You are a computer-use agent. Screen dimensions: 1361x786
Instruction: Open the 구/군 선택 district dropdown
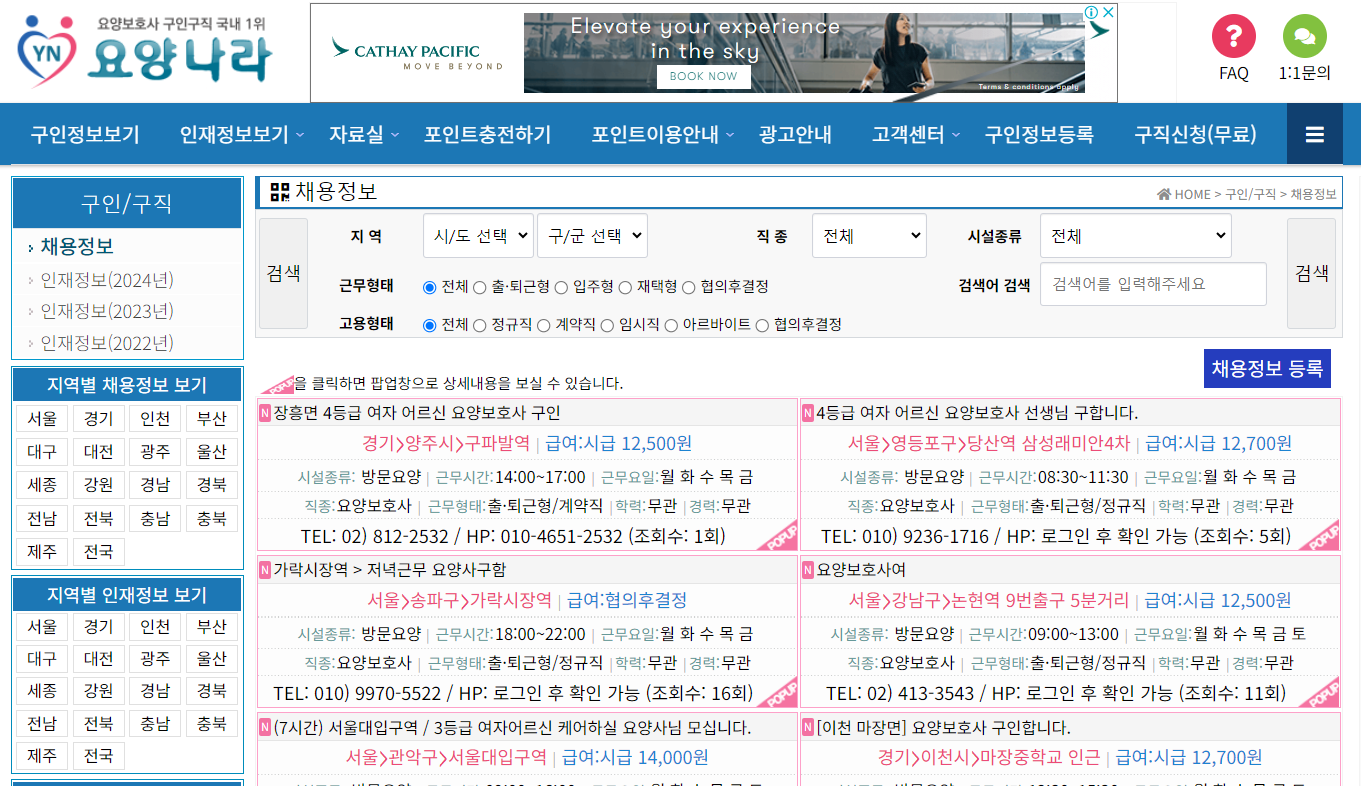click(592, 236)
